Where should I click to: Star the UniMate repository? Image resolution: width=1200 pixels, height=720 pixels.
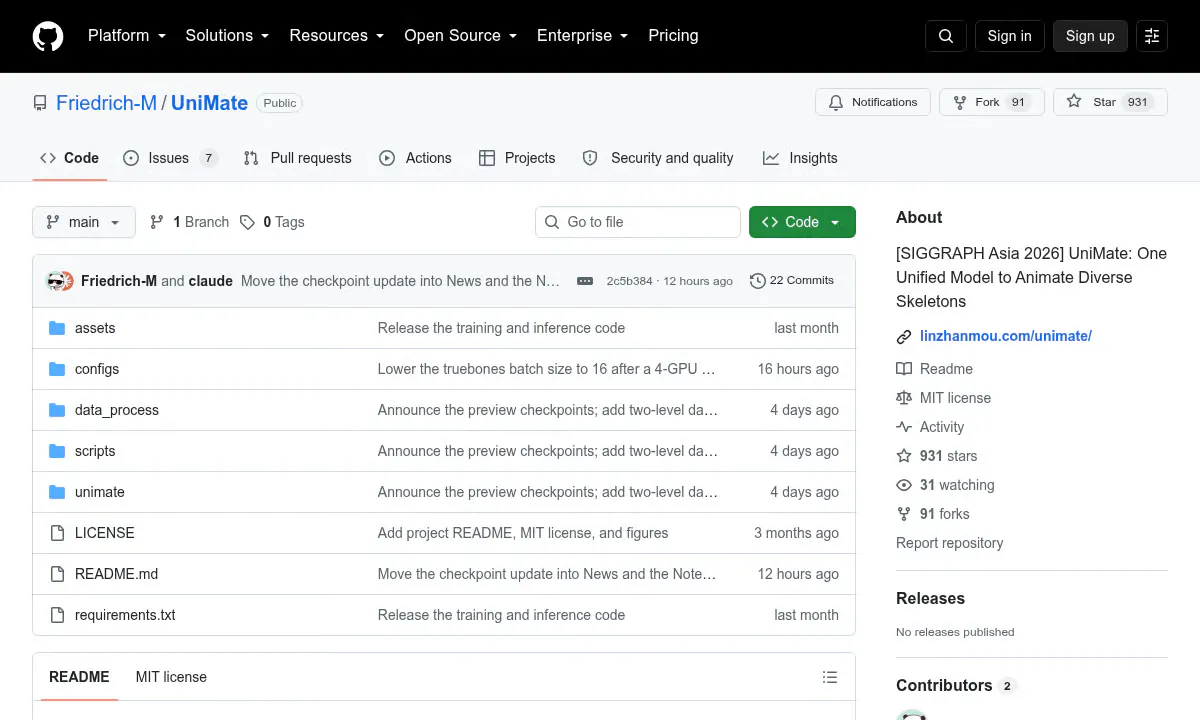tap(1110, 102)
